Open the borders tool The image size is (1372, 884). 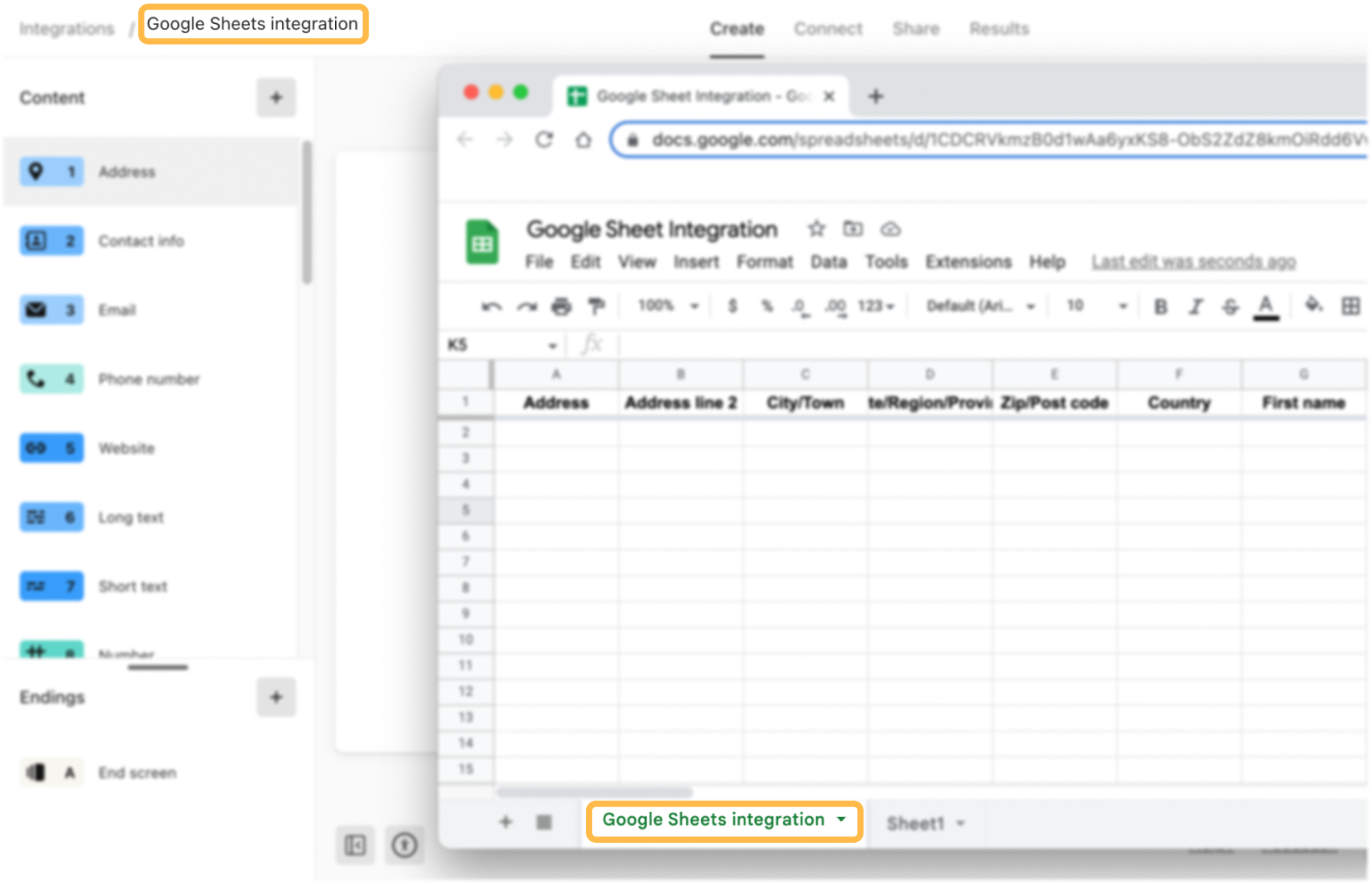1350,306
